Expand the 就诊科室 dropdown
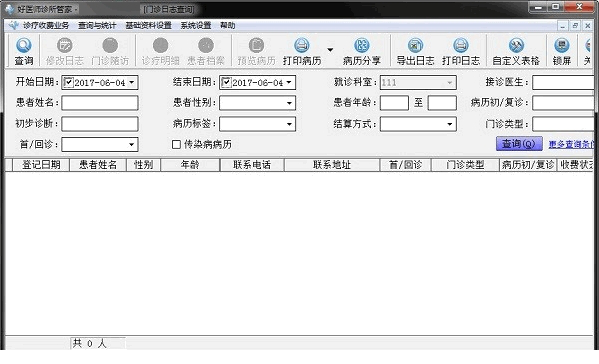This screenshot has height=364, width=599. pyautogui.click(x=450, y=83)
